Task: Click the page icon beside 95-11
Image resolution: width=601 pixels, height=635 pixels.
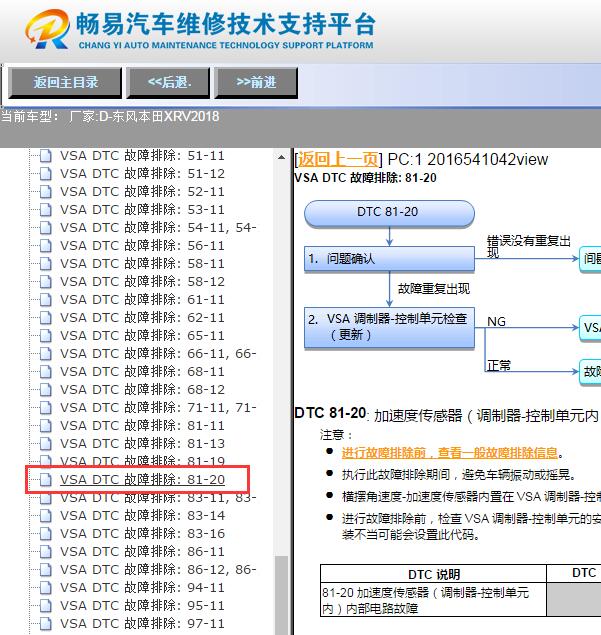Action: point(46,606)
